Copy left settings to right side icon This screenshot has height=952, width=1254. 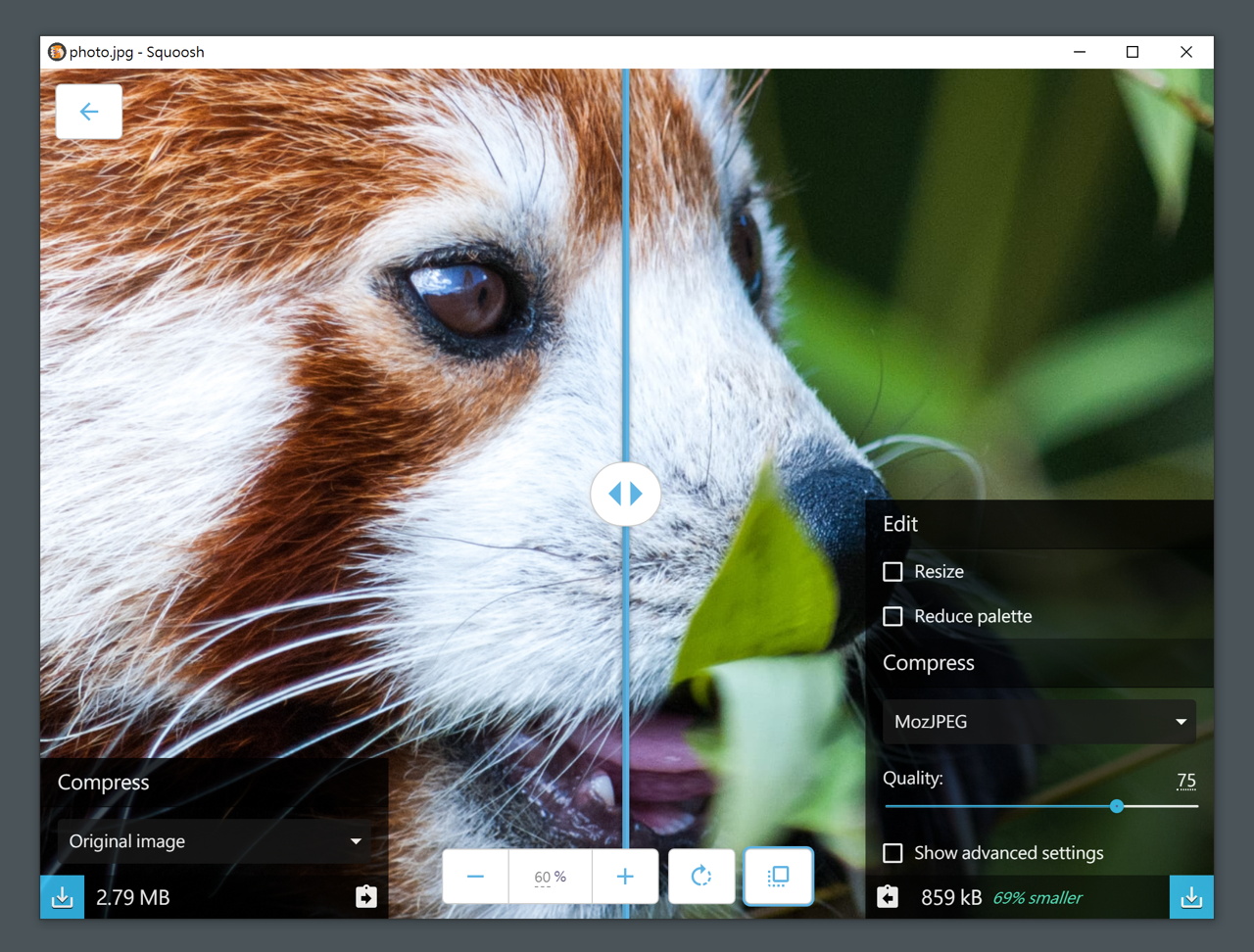[x=365, y=897]
